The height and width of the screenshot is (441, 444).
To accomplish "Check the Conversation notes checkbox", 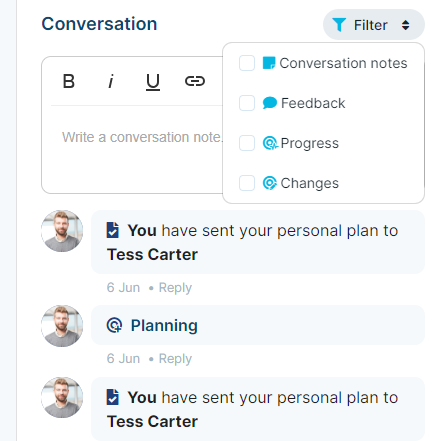I will [x=247, y=63].
